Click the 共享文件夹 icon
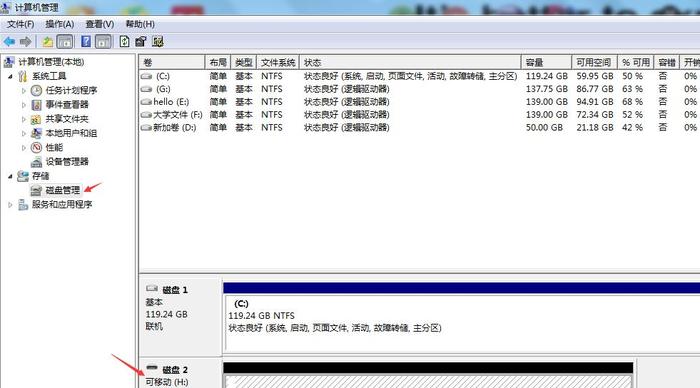The height and width of the screenshot is (388, 700). [36, 119]
